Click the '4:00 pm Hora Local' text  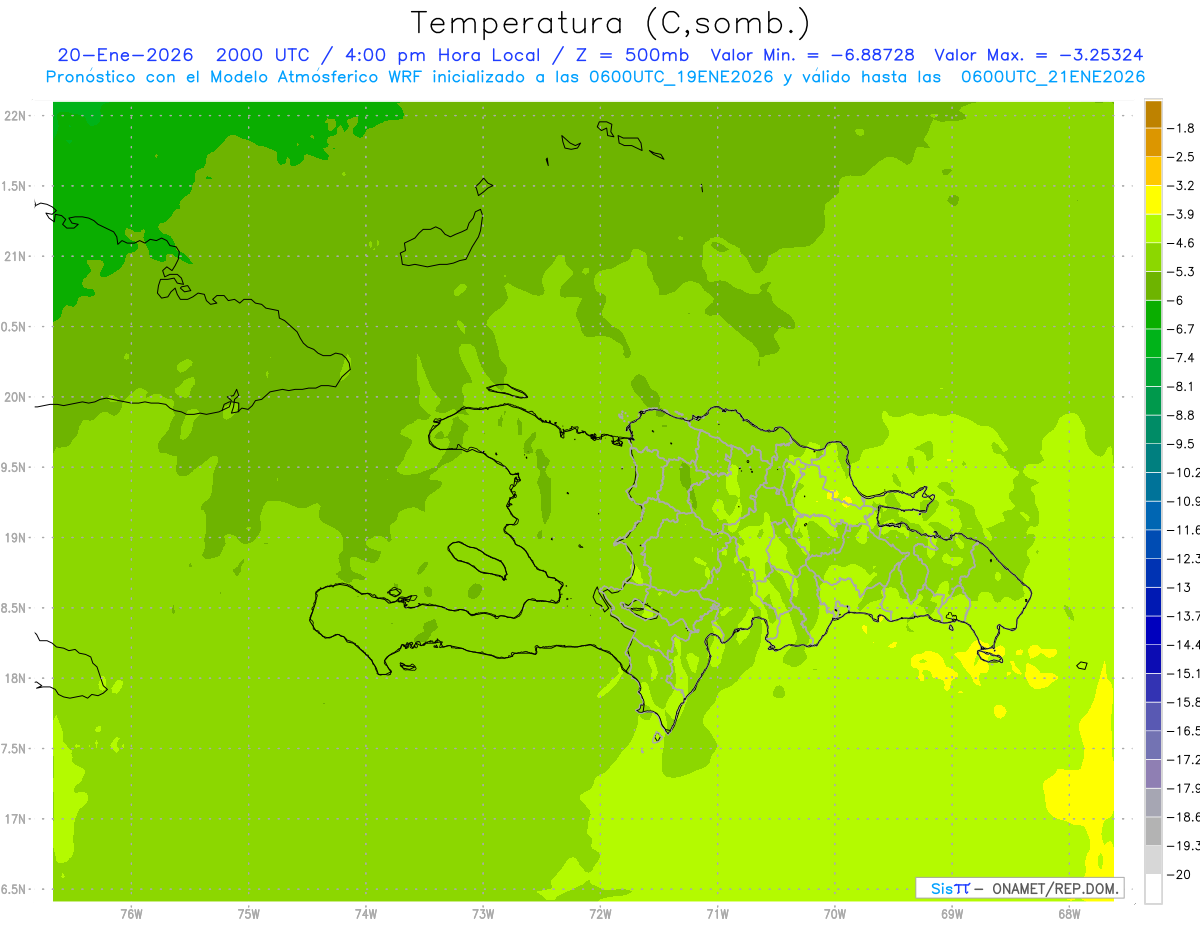click(445, 55)
